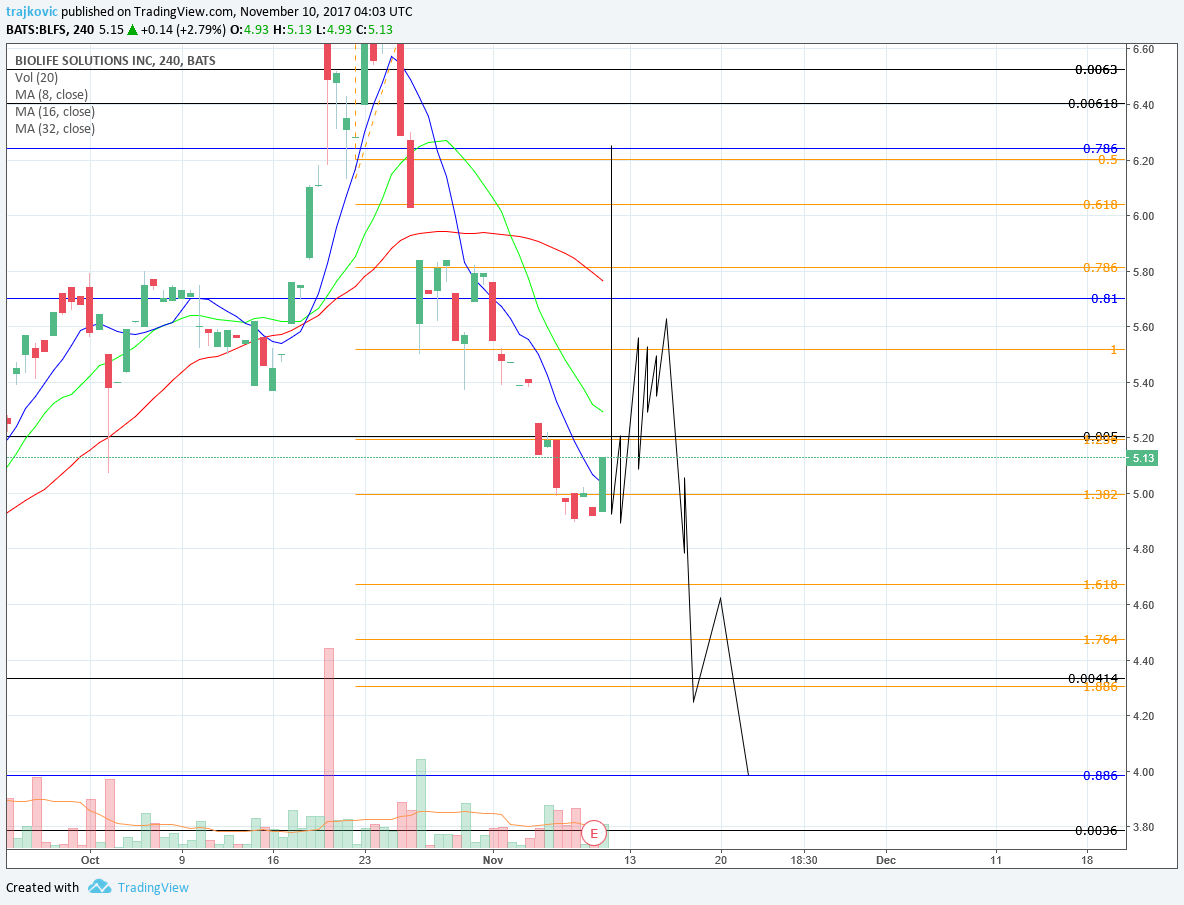This screenshot has width=1184, height=905.
Task: Click the blue 0.886 level label
Action: [1100, 775]
